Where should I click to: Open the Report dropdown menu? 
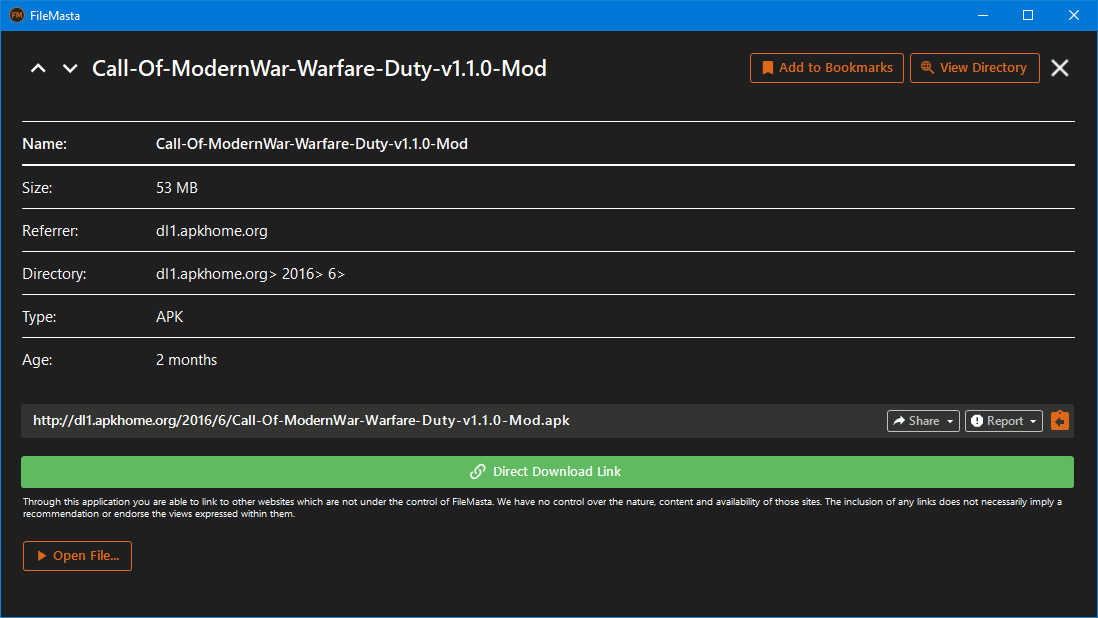click(1032, 420)
